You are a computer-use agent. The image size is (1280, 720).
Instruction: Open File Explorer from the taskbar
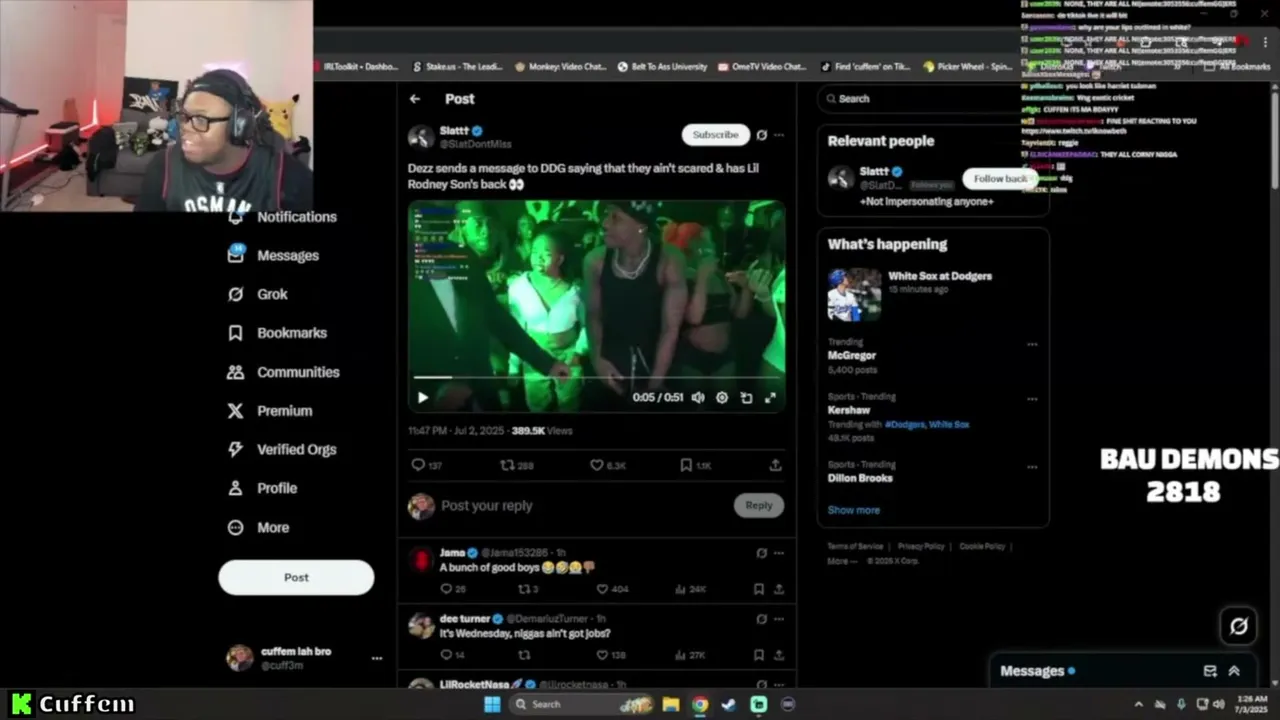coord(671,704)
